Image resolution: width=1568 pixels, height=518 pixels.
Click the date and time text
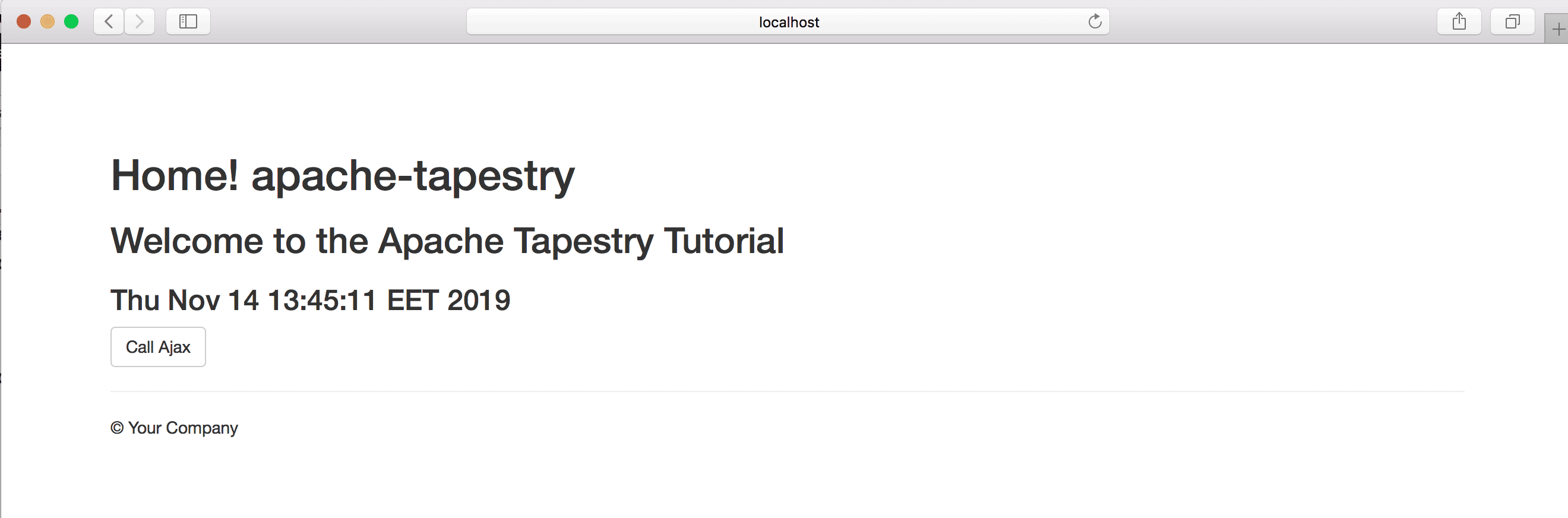311,300
